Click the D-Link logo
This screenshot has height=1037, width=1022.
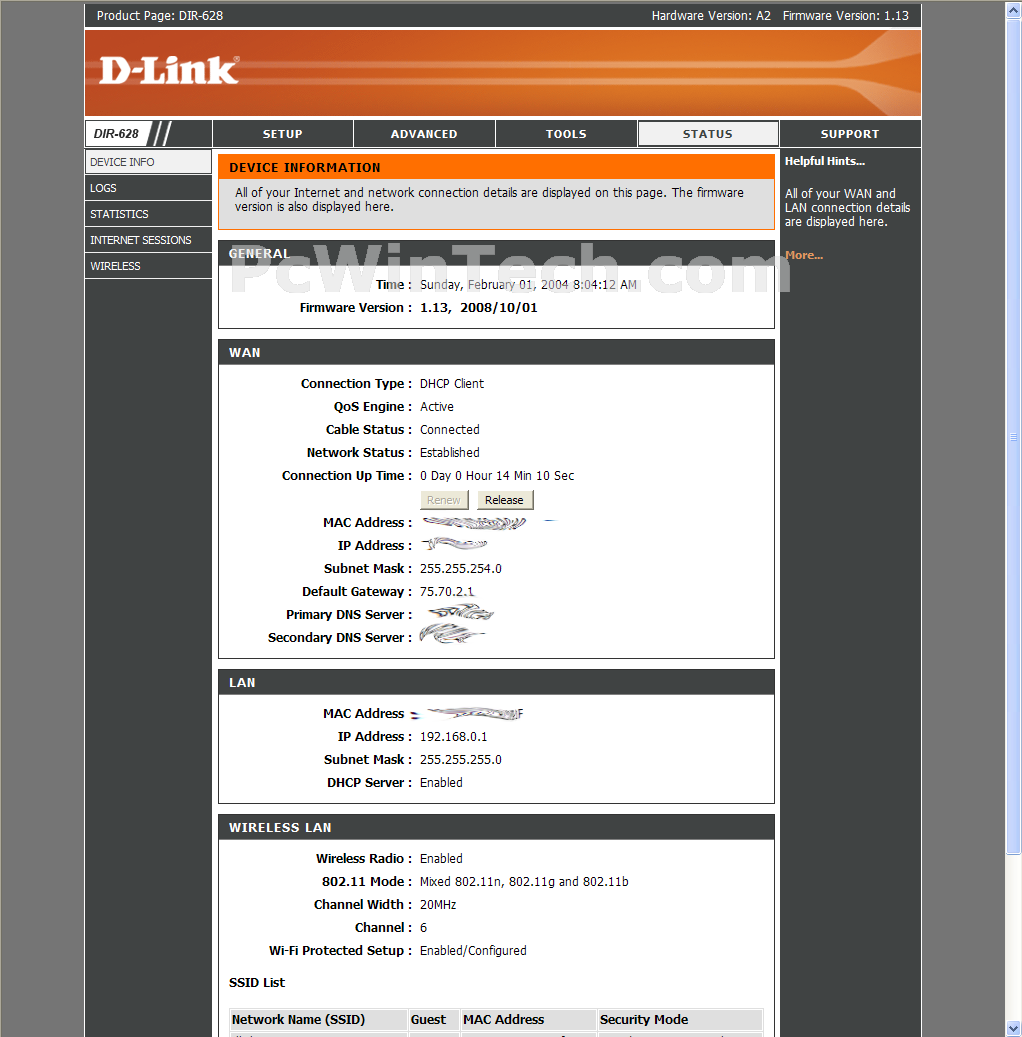click(x=169, y=70)
